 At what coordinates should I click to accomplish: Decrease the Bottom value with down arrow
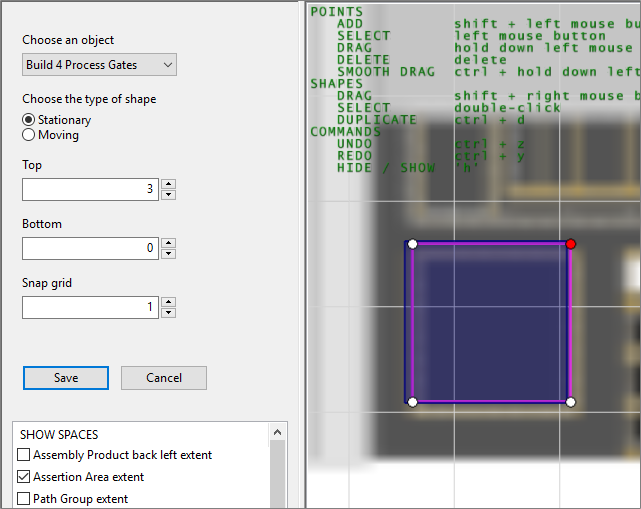[168, 254]
